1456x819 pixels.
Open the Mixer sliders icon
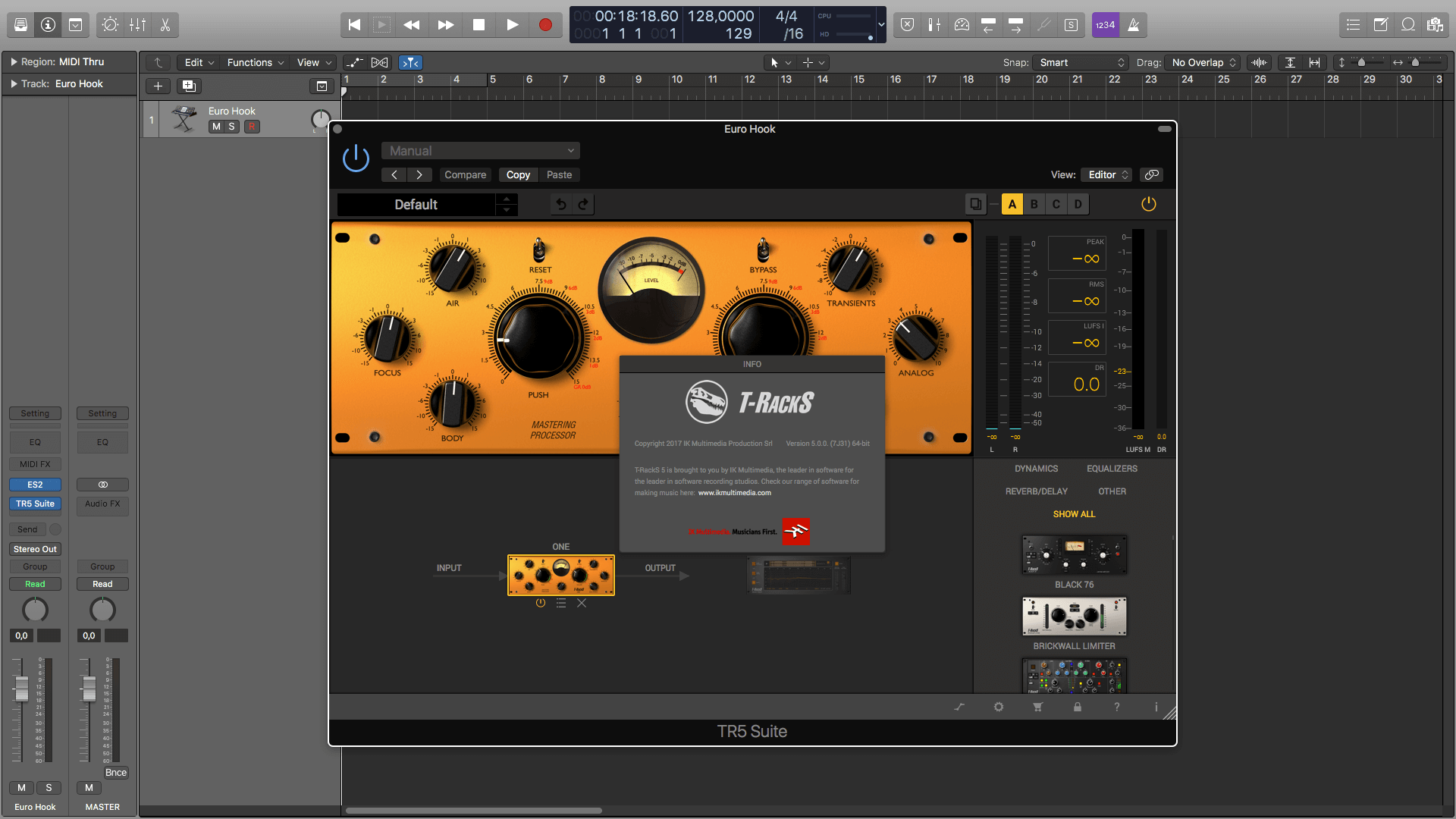(137, 25)
